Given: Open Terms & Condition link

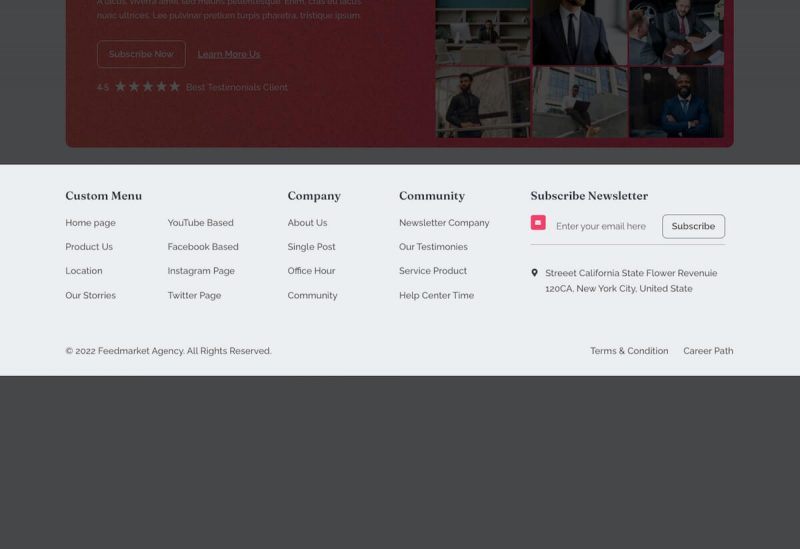Looking at the screenshot, I should 629,351.
